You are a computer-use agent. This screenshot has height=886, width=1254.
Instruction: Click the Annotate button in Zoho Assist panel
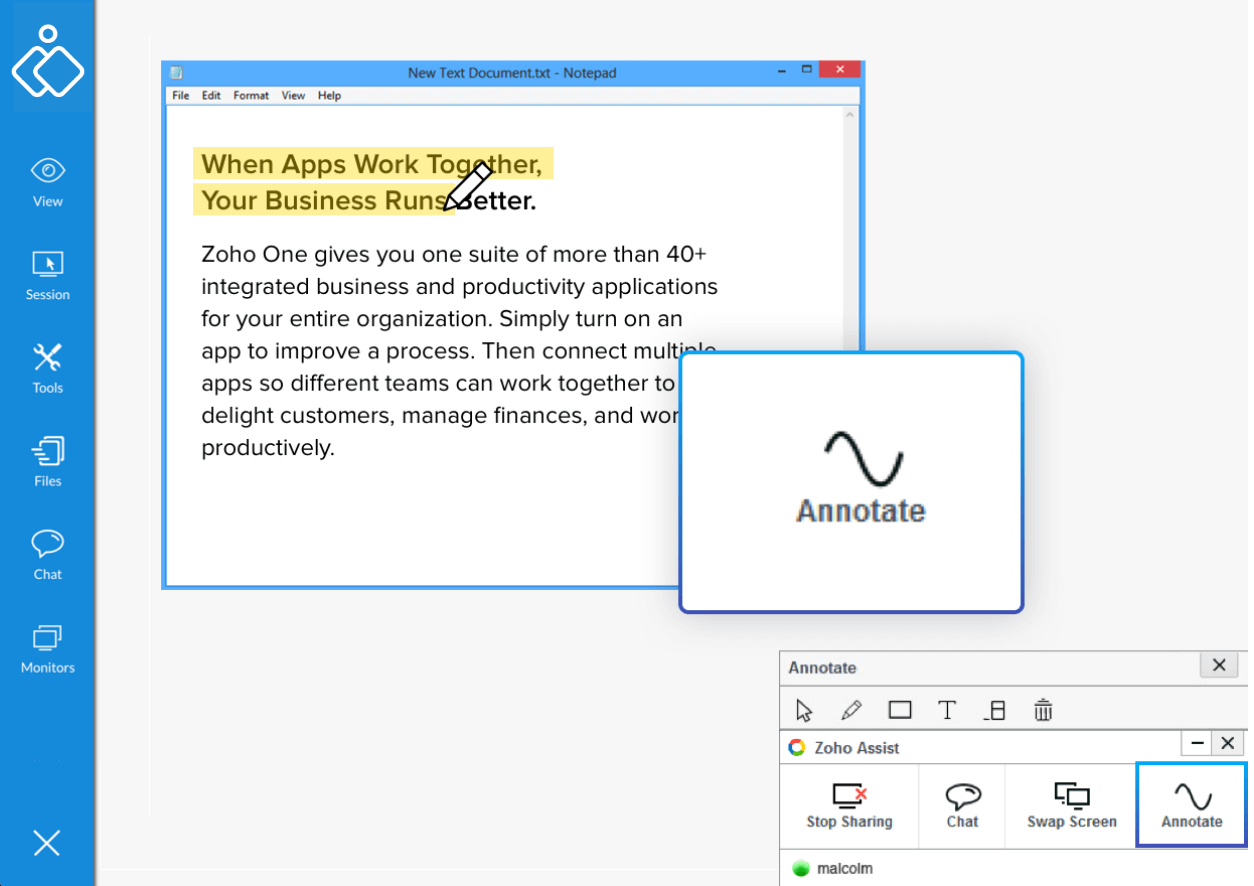tap(1192, 806)
